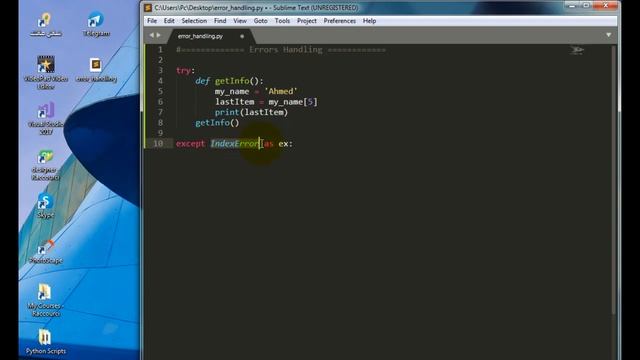Go to previous tab with left arrow
This screenshot has height=360, width=640.
click(x=151, y=36)
